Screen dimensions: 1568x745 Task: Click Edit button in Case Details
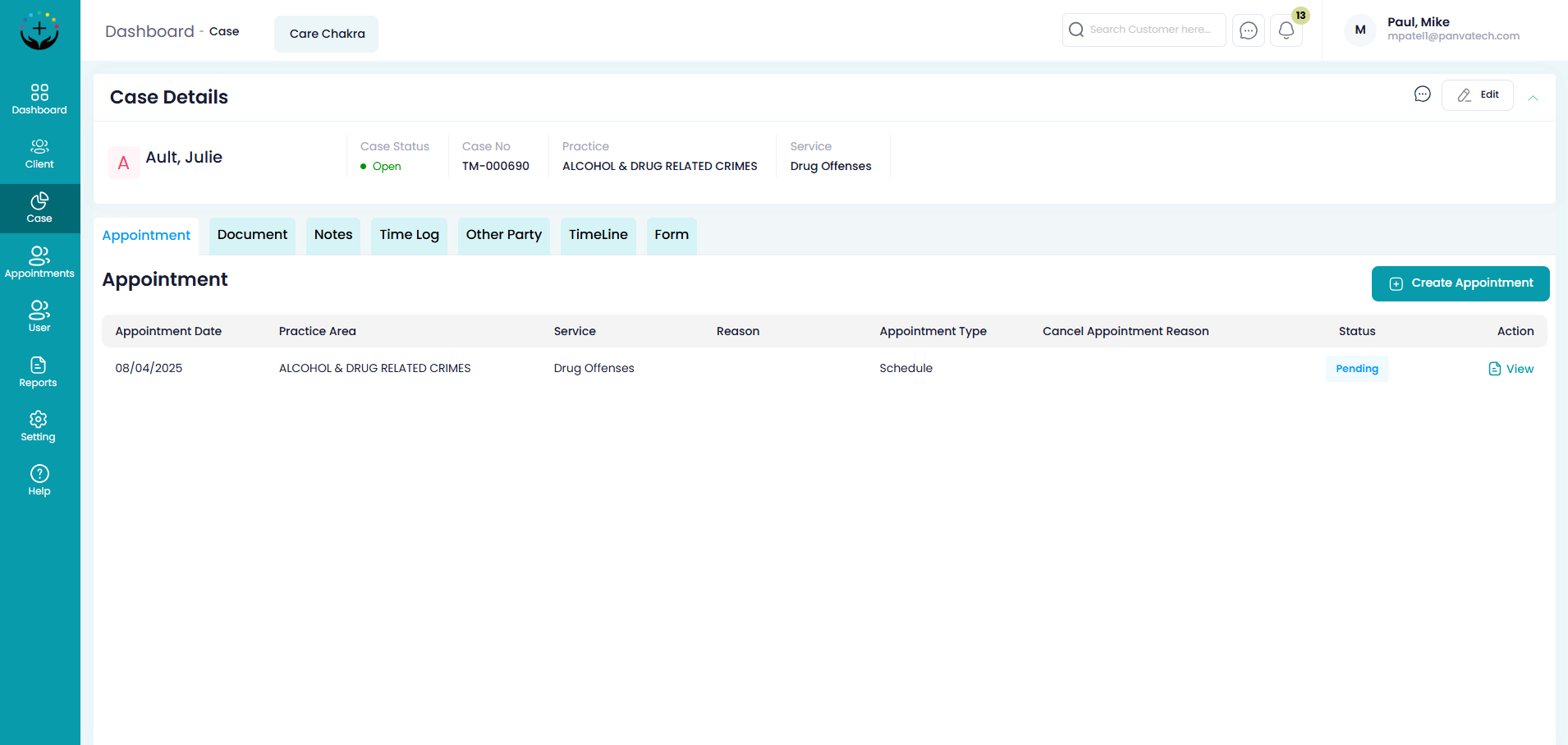[1478, 95]
